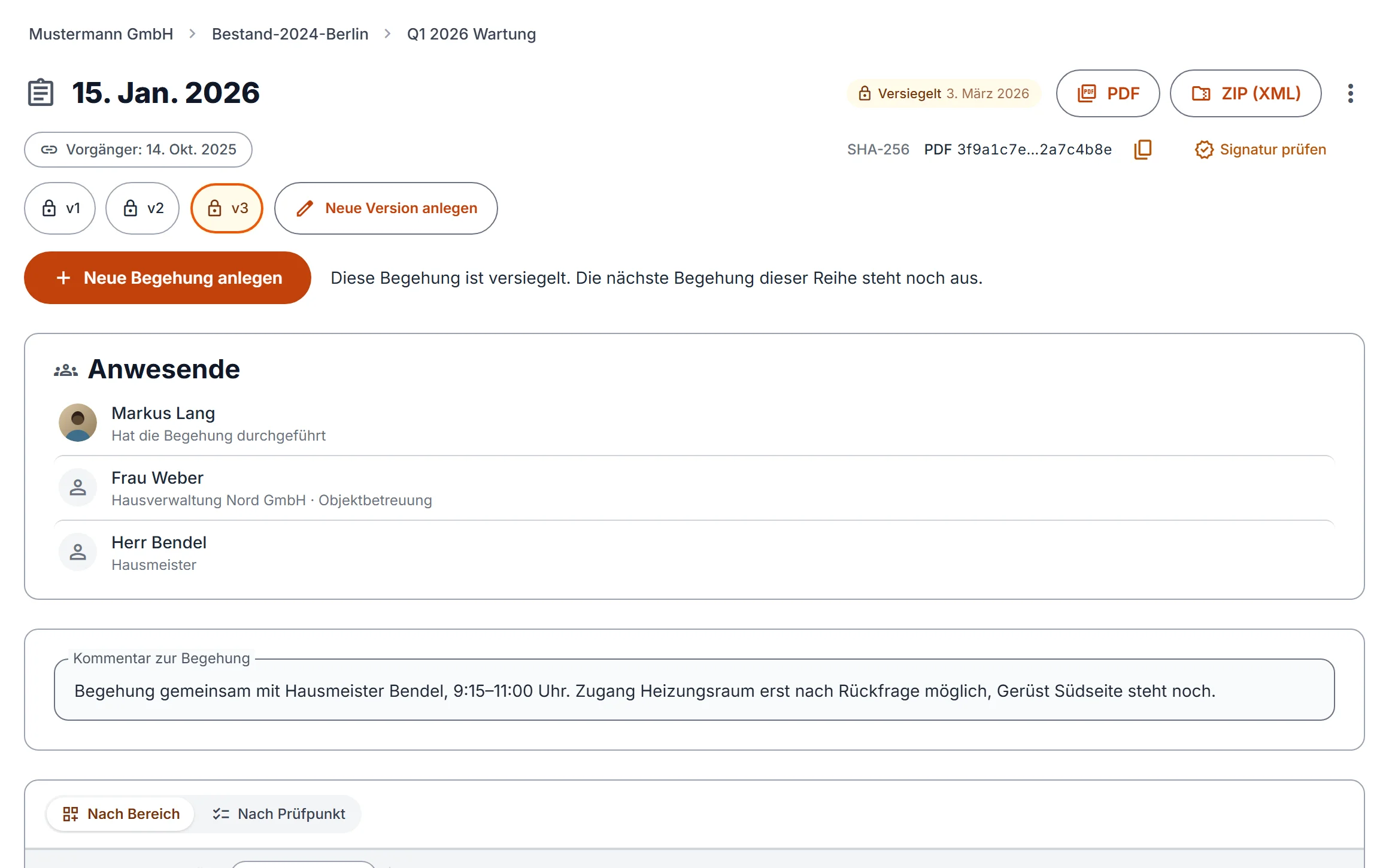The width and height of the screenshot is (1389, 868).
Task: Click the text Hausverwaltung Nord GmbH · Objektbetreuung
Action: coord(272,500)
